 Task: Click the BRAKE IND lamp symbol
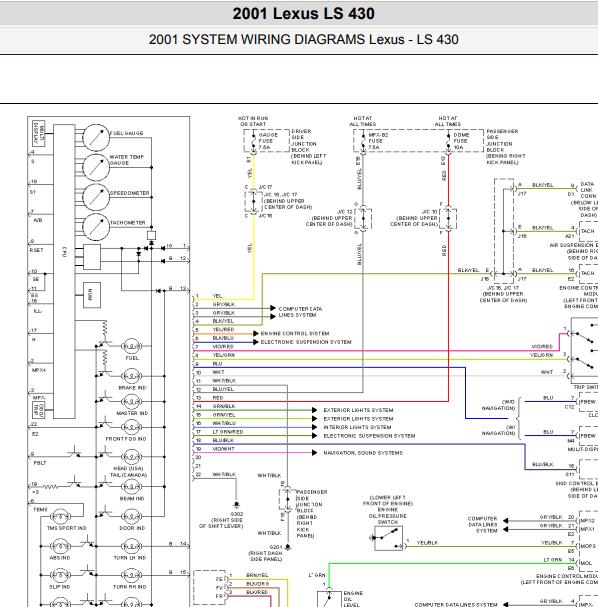point(132,376)
